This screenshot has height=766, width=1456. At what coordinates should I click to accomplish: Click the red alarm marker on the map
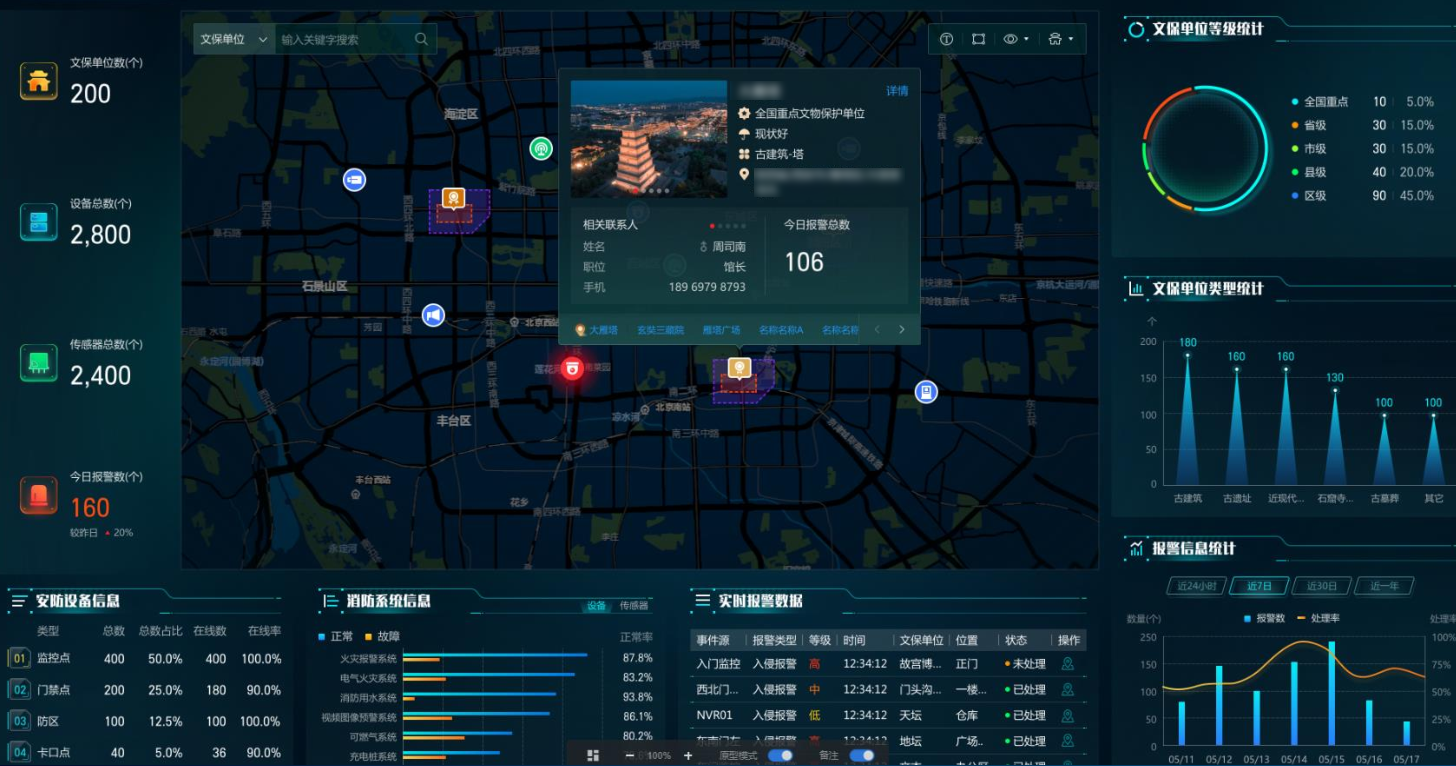coord(573,368)
